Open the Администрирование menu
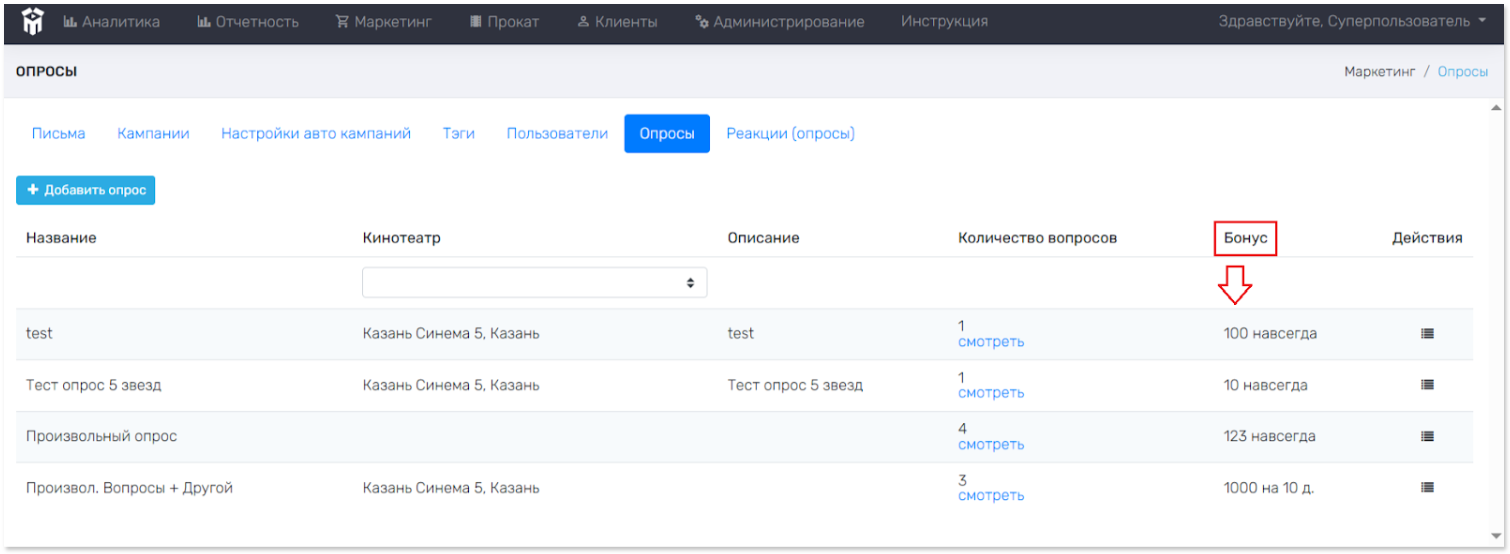 coord(779,21)
